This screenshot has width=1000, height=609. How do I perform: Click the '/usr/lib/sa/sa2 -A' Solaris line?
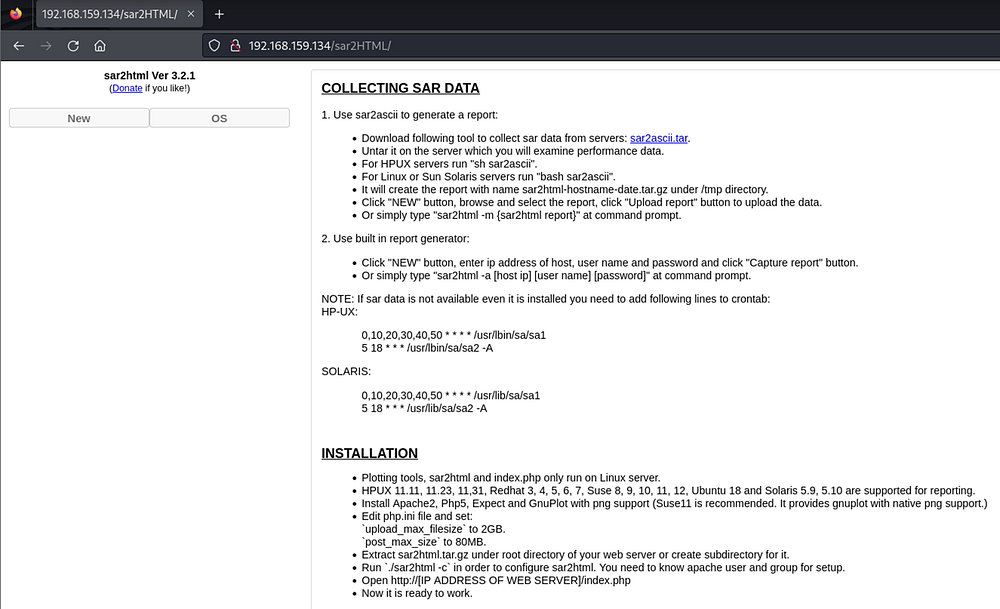click(x=424, y=408)
